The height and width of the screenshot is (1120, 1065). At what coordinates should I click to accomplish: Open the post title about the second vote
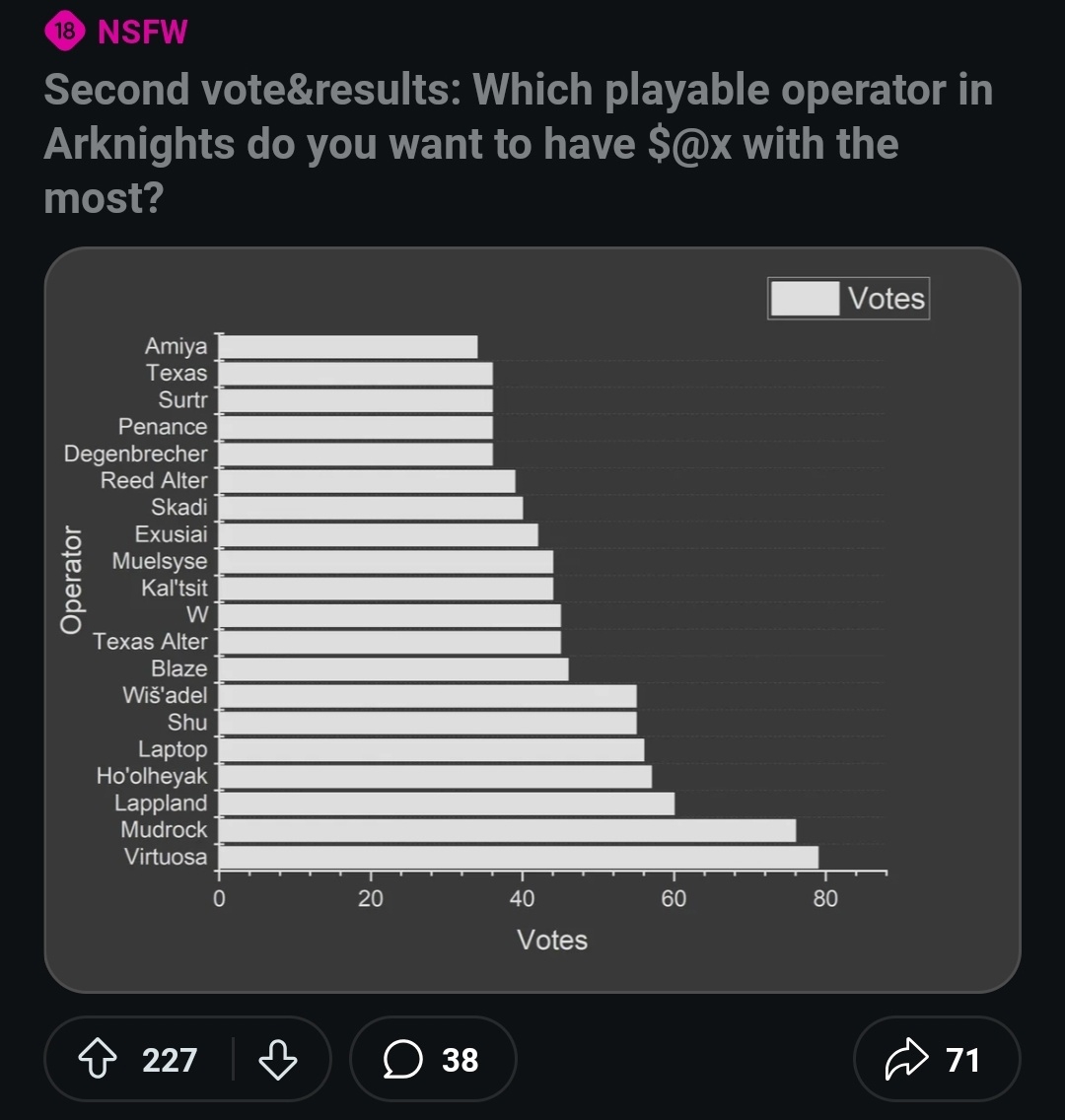[518, 144]
